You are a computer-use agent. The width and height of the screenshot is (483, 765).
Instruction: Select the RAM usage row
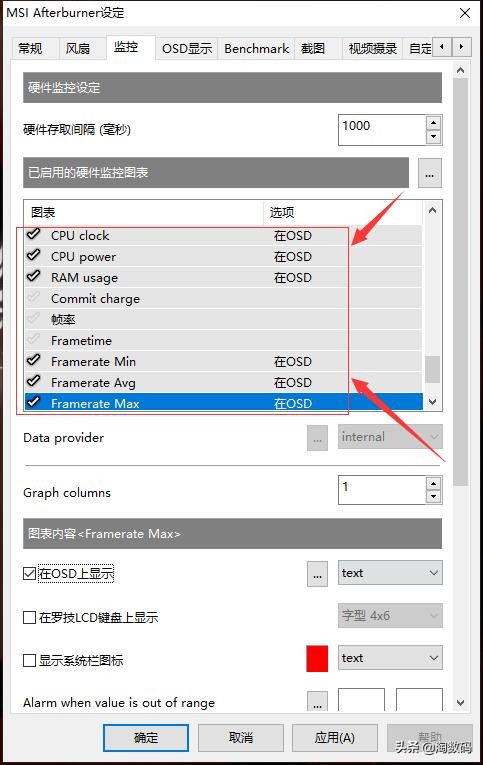pyautogui.click(x=223, y=277)
